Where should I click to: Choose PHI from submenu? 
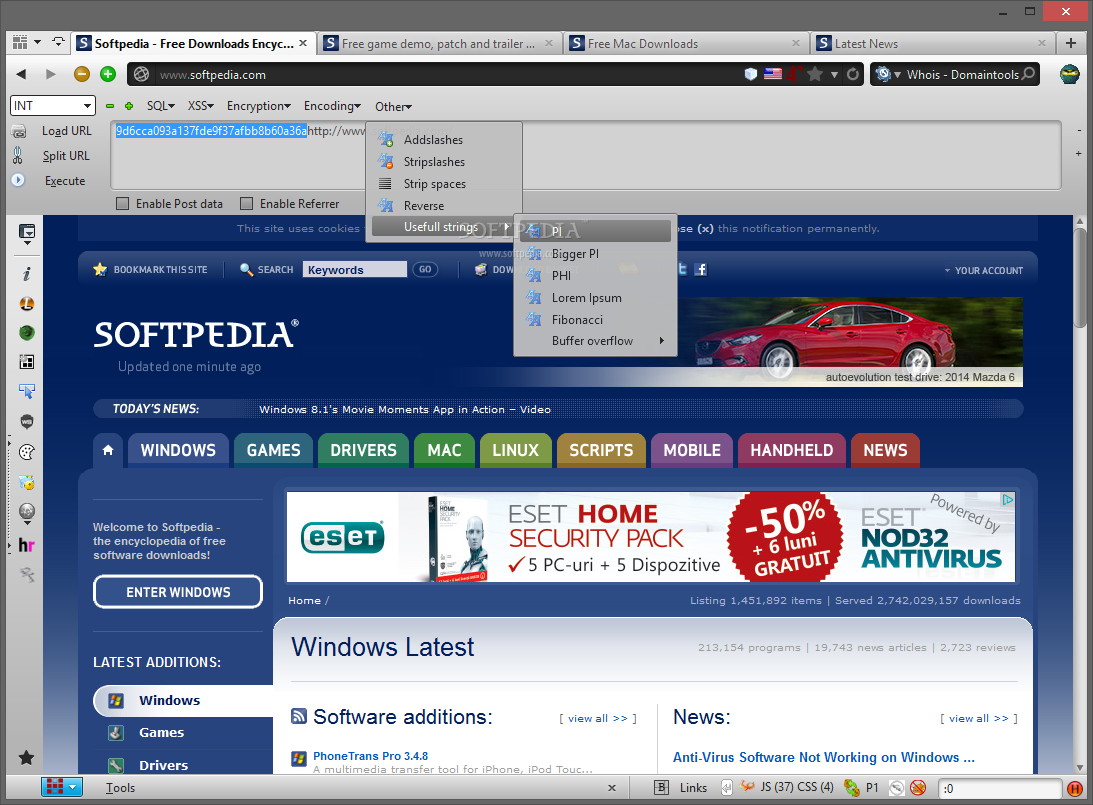pyautogui.click(x=595, y=275)
